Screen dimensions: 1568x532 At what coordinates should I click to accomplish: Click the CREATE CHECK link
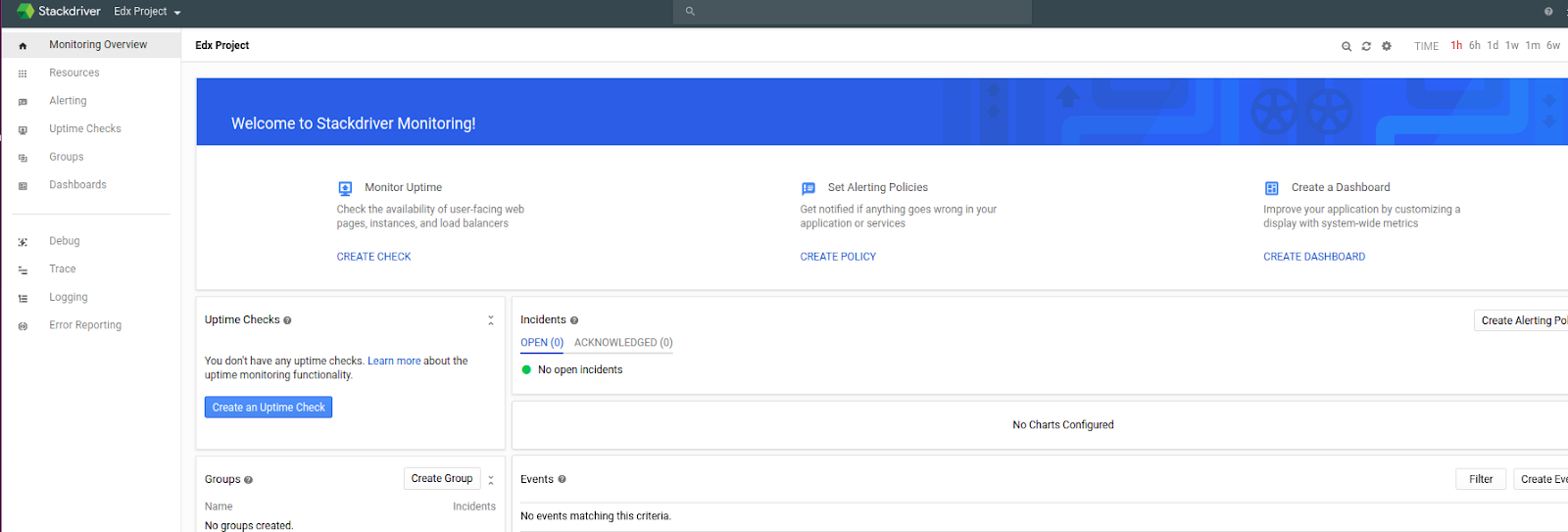point(373,257)
